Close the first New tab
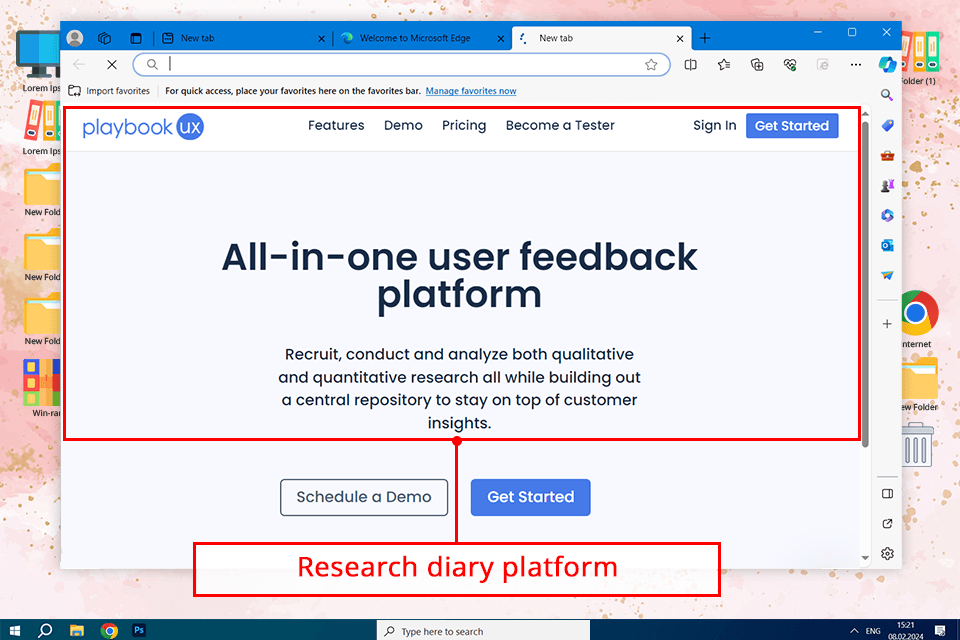This screenshot has height=640, width=960. click(x=321, y=39)
